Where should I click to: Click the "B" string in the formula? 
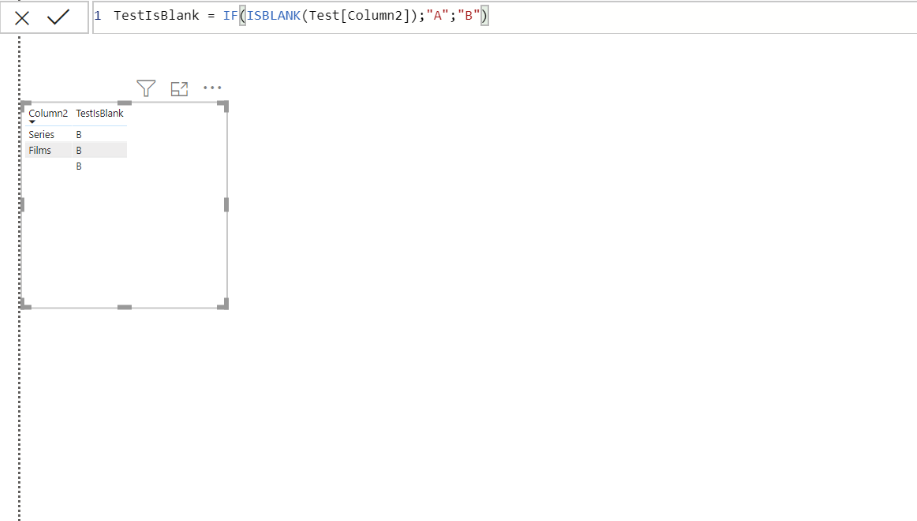468,16
